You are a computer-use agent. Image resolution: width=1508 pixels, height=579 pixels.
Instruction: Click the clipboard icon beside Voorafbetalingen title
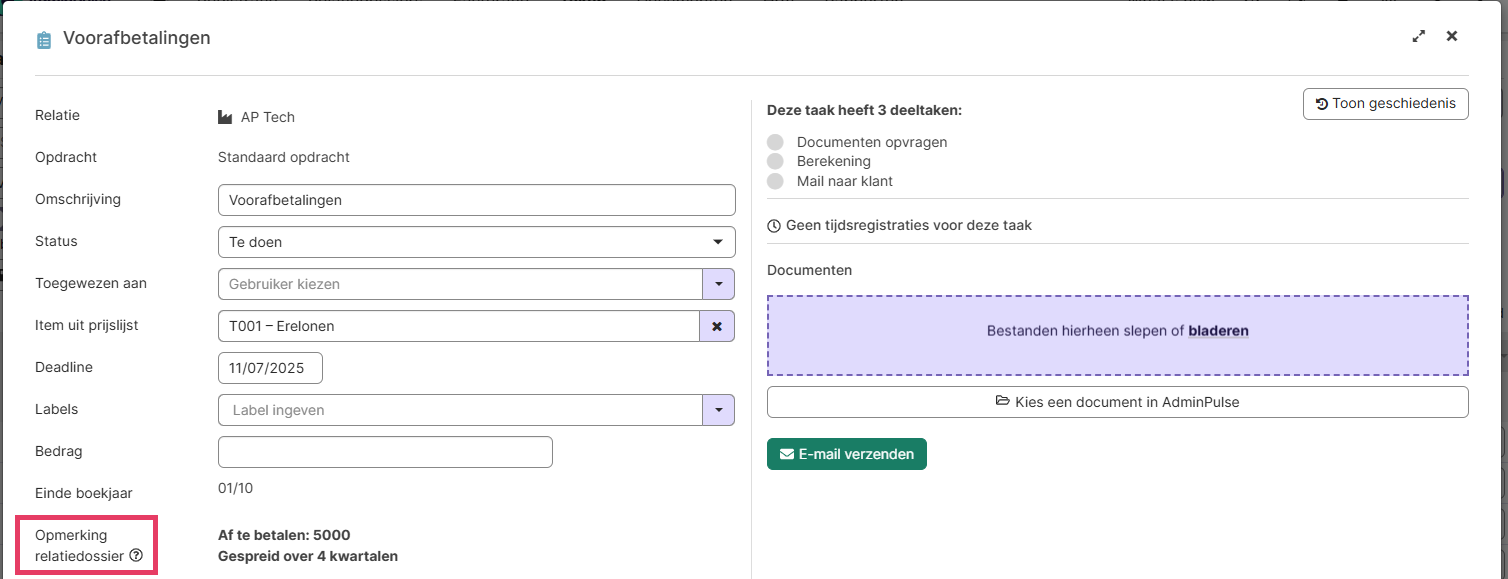tap(43, 40)
